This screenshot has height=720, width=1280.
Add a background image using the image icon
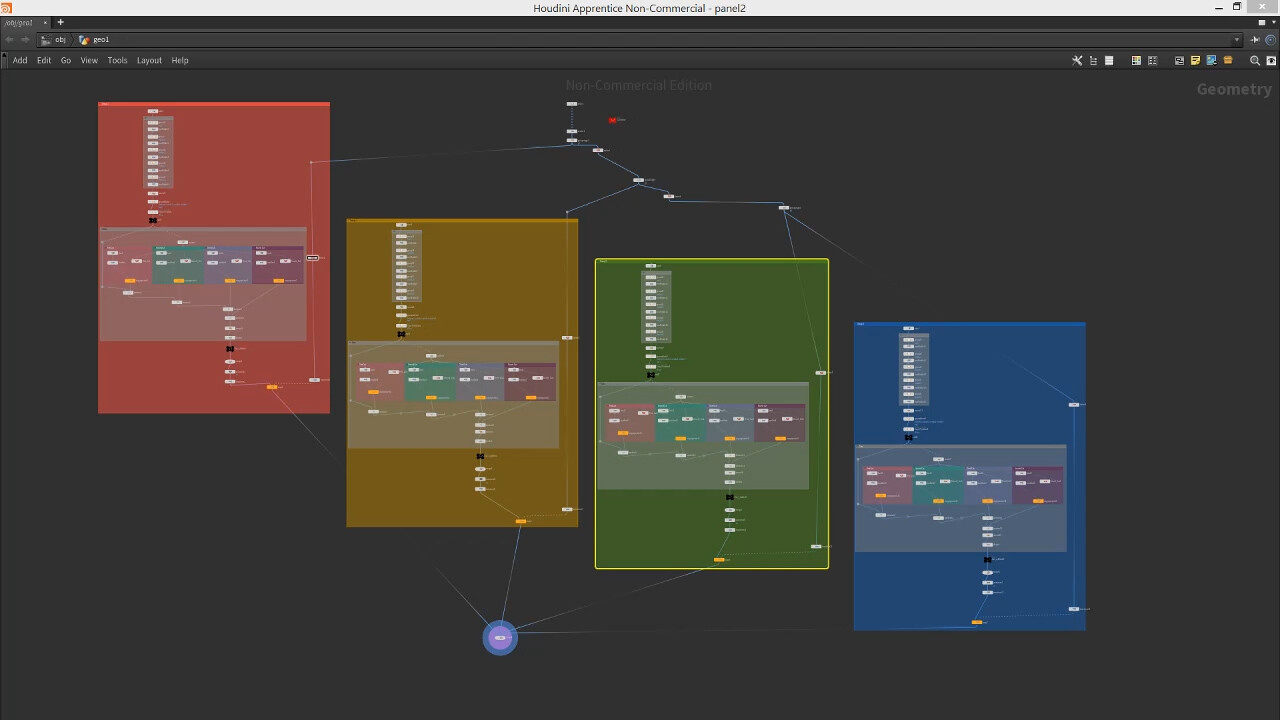(x=1210, y=60)
